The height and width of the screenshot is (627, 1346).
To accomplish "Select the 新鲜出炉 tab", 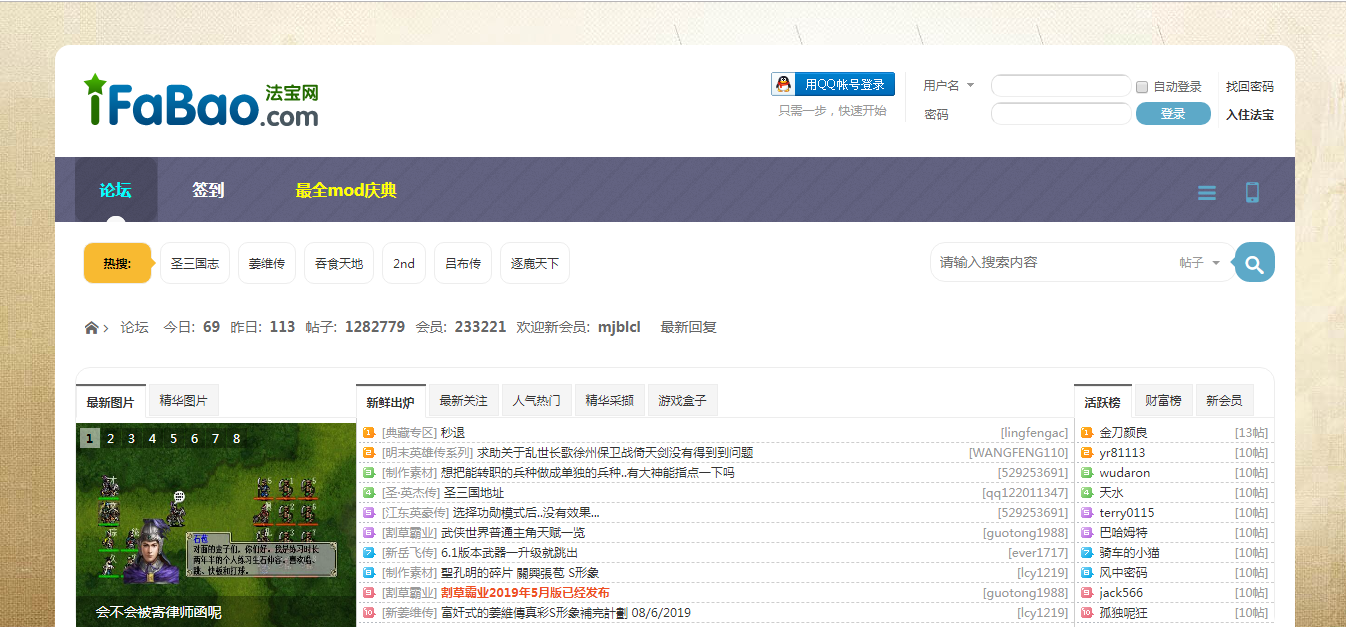I will click(x=390, y=402).
